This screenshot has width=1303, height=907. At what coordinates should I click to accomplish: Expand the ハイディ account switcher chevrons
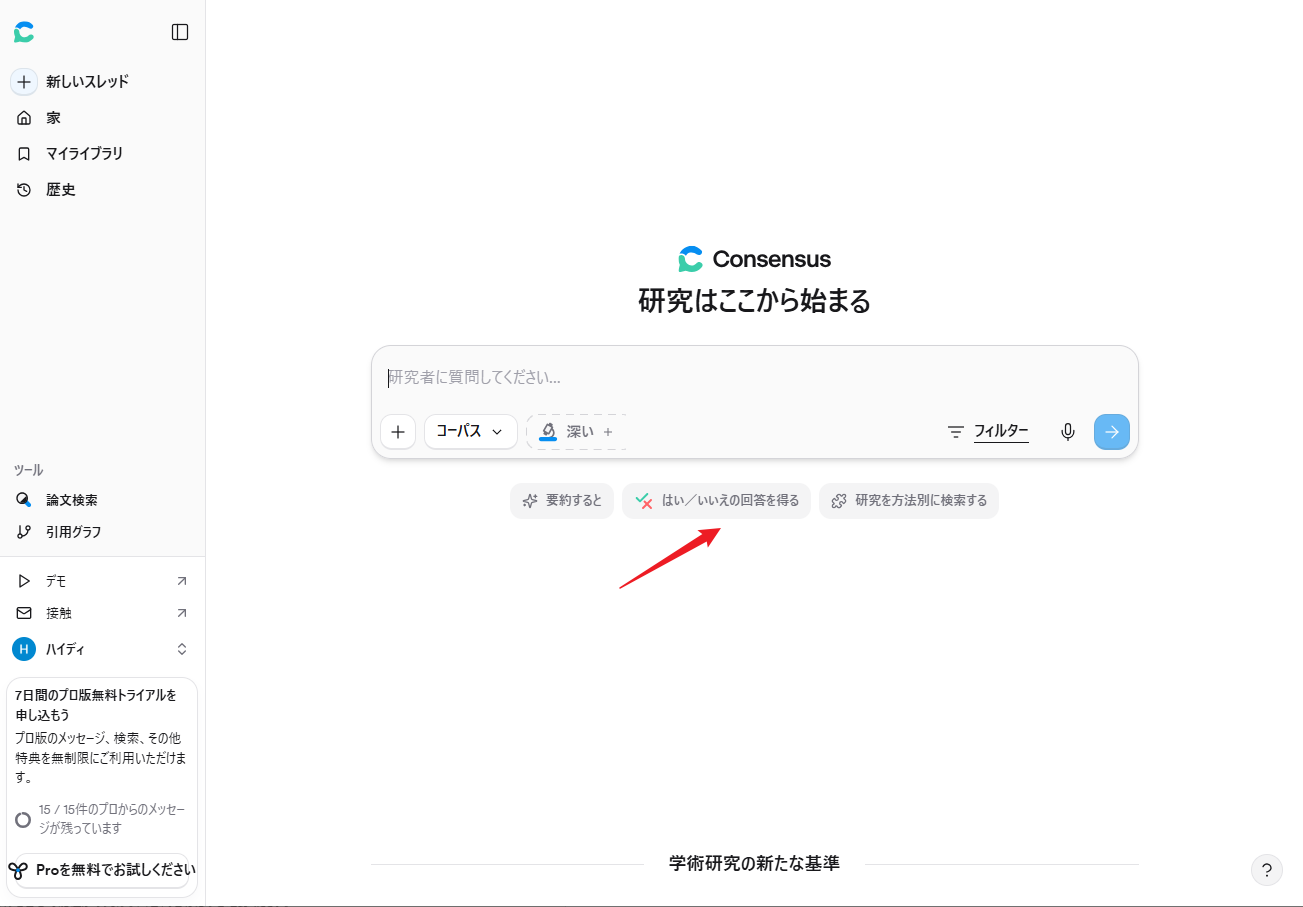(x=182, y=649)
